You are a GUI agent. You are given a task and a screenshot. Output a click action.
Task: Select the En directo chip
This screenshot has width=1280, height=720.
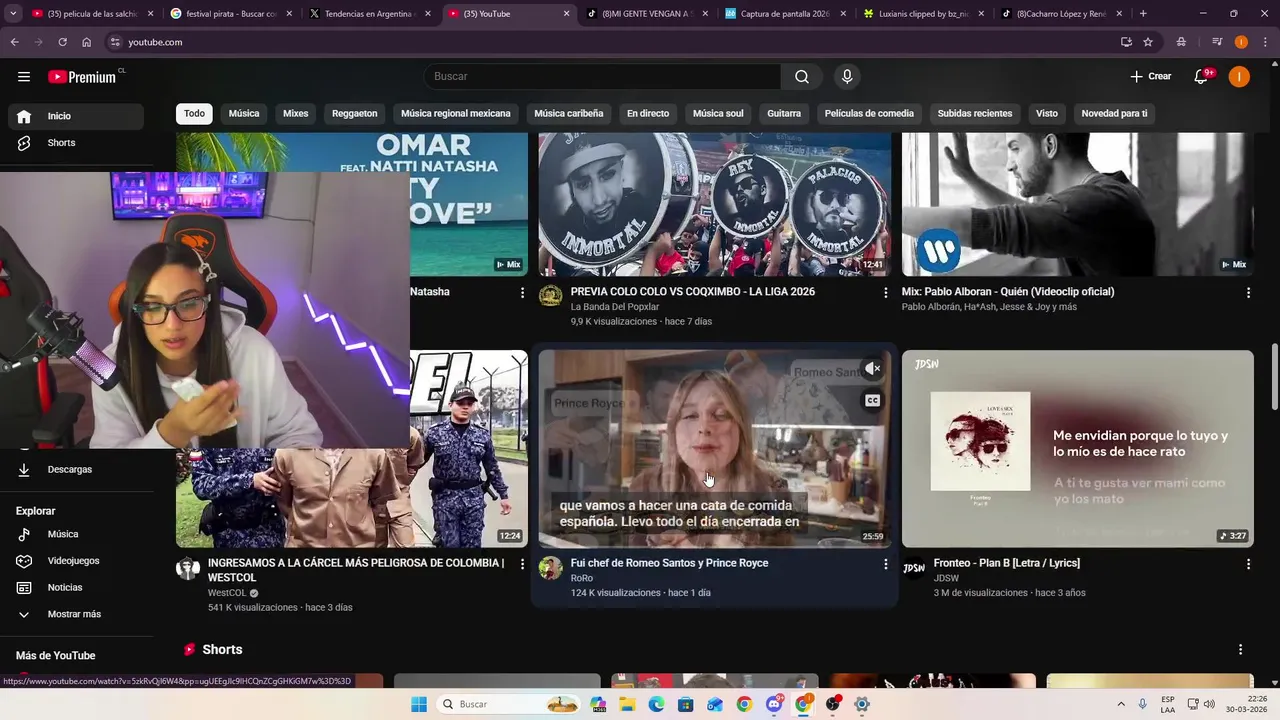tap(648, 114)
